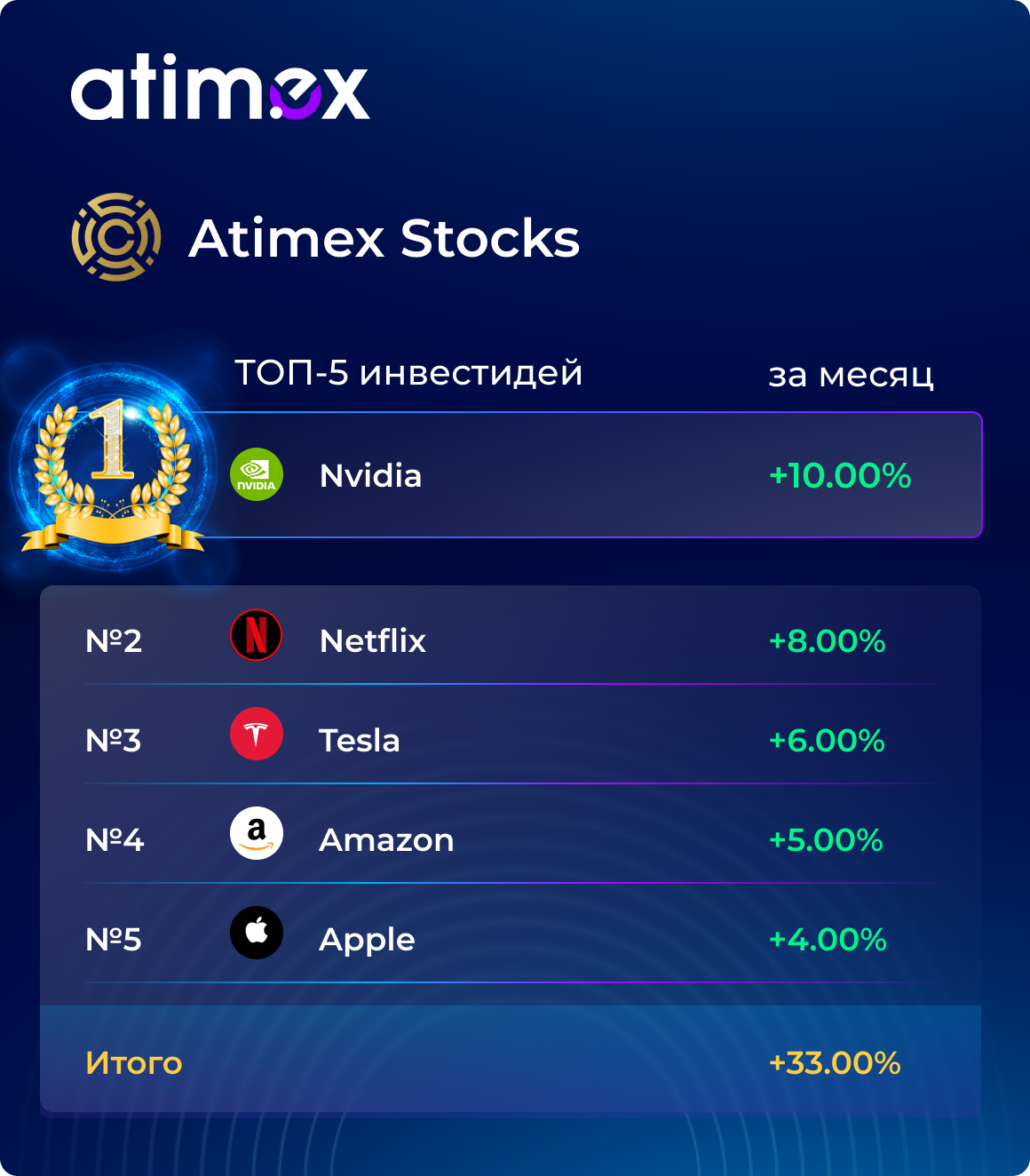Image resolution: width=1030 pixels, height=1176 pixels.
Task: Click the +8.00% Netflix return value
Action: click(828, 640)
